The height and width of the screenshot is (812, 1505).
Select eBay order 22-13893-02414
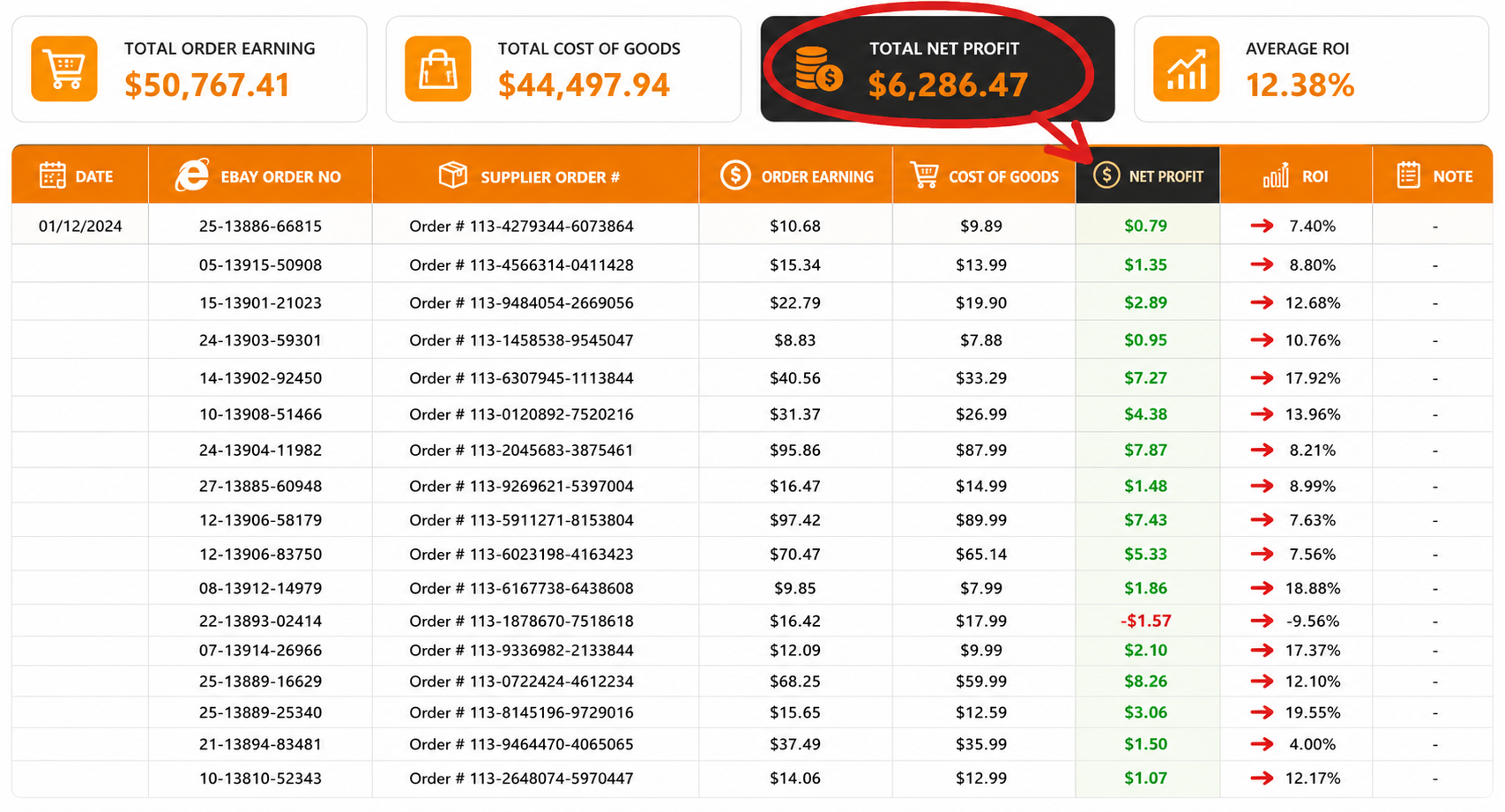(x=260, y=621)
